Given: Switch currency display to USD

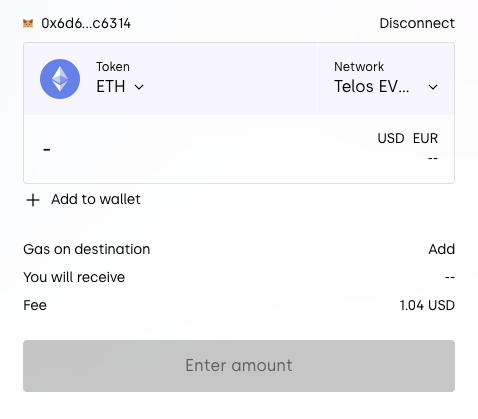Looking at the screenshot, I should (x=391, y=138).
